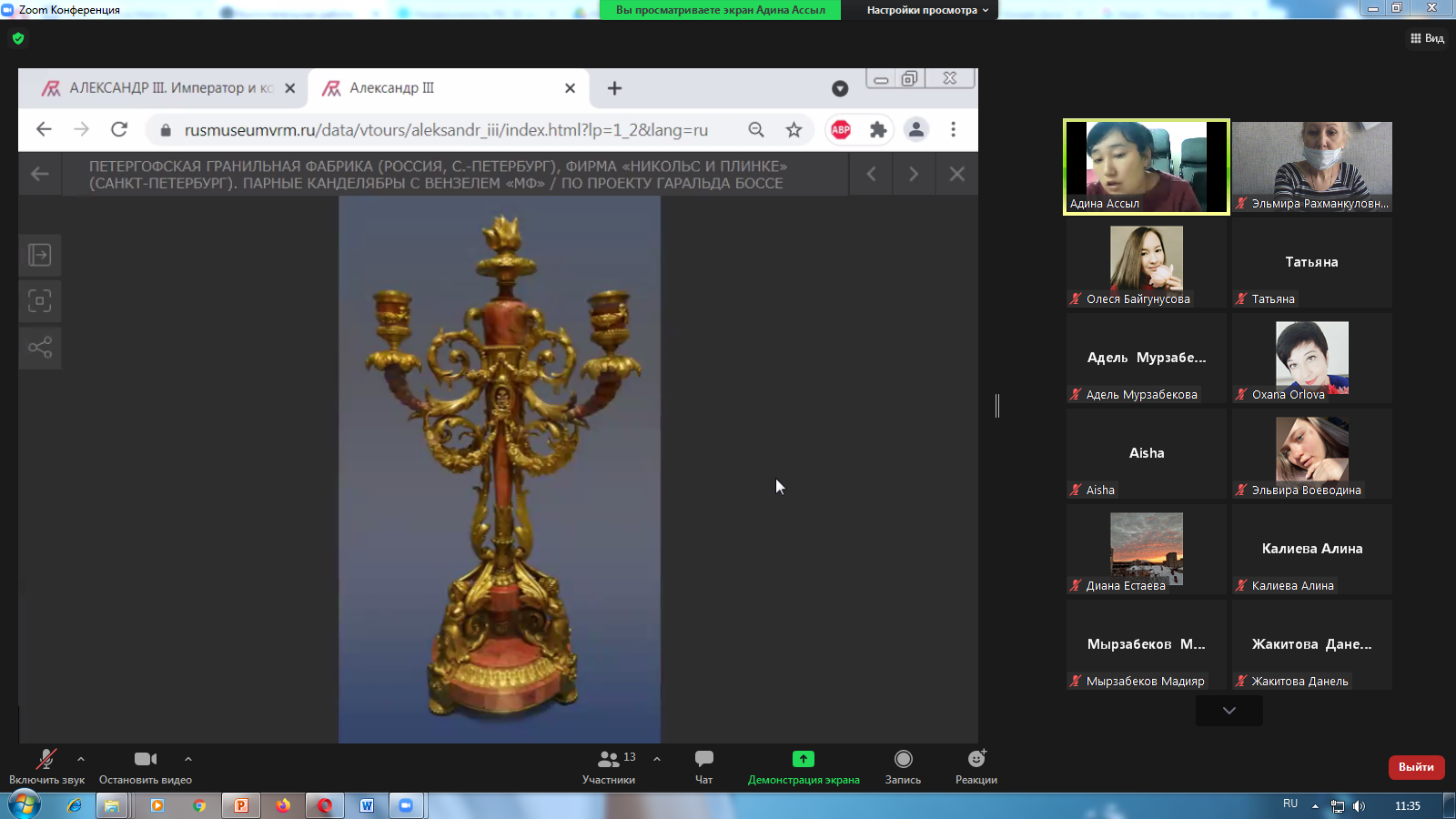Screen dimensions: 1456x819
Task: Show next exhibit in the tour viewer
Action: coord(914,174)
